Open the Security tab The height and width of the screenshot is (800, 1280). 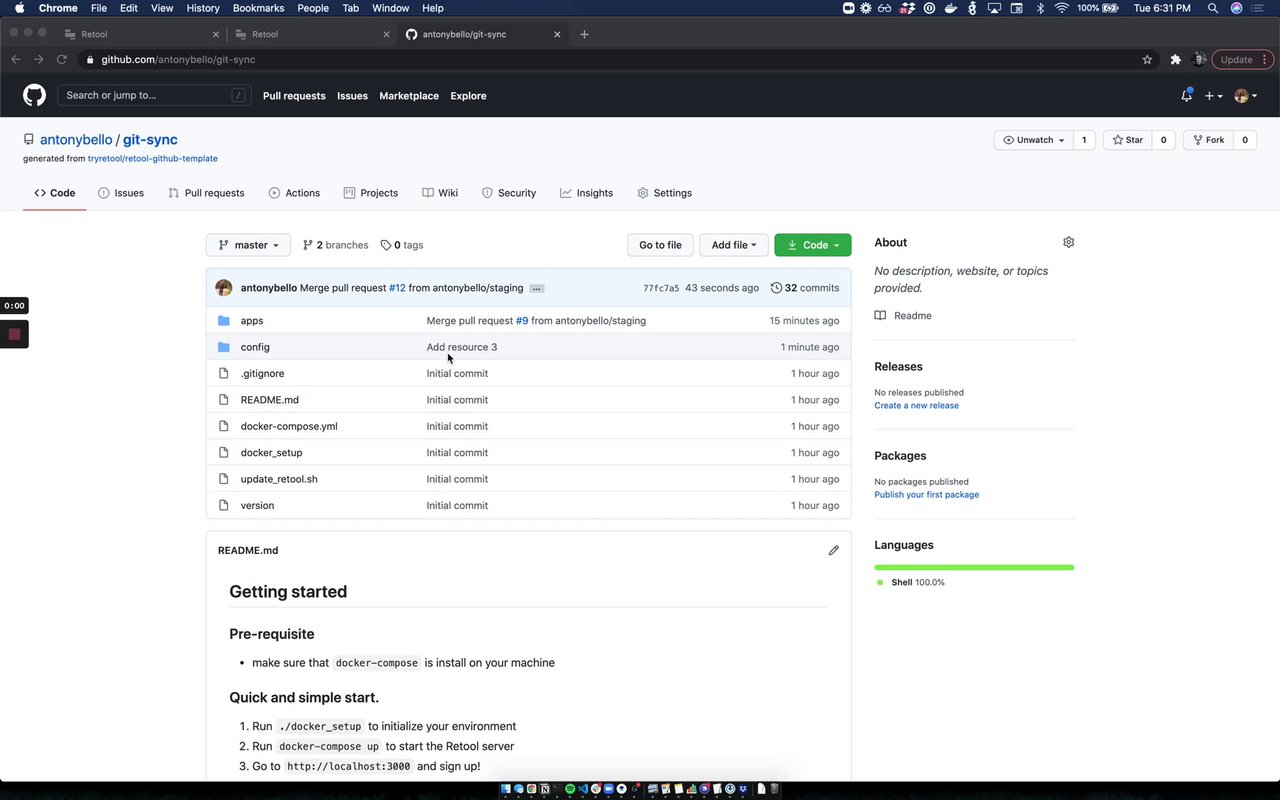click(509, 193)
